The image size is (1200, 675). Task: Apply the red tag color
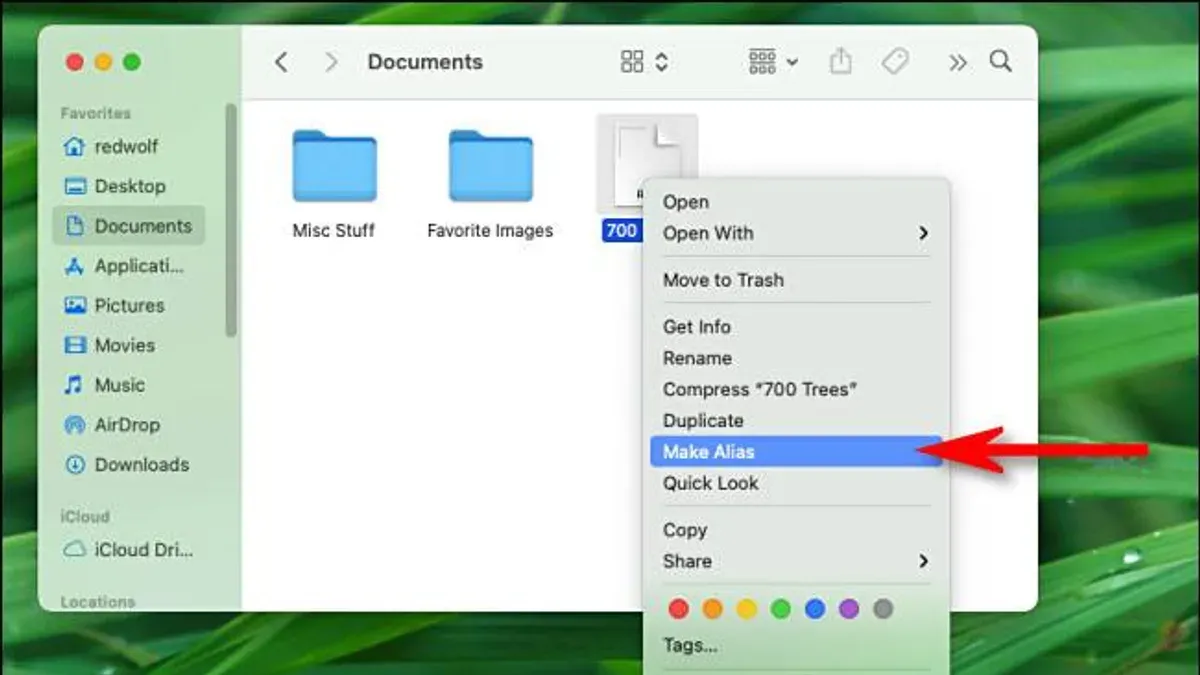679,609
